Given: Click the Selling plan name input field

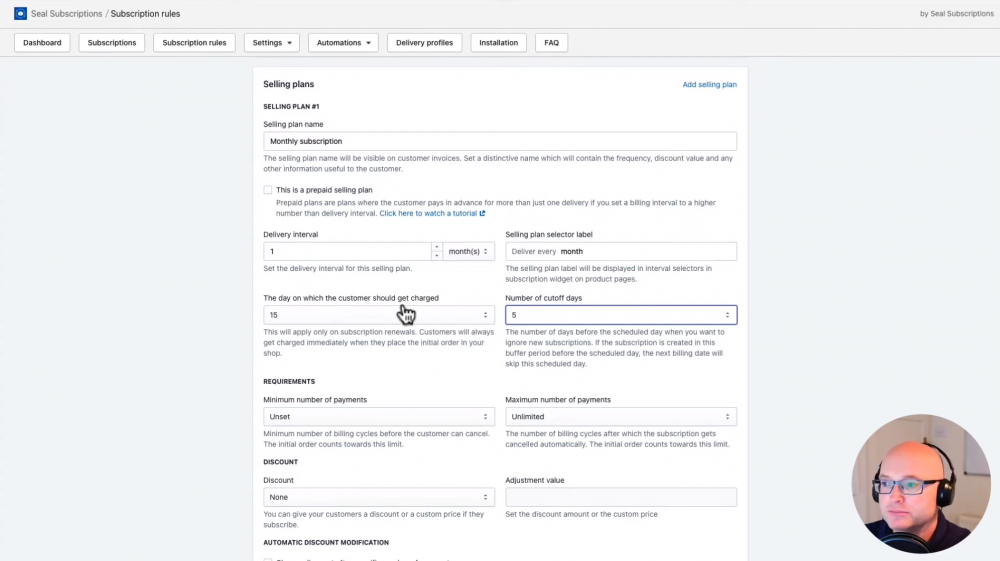Looking at the screenshot, I should pyautogui.click(x=499, y=141).
